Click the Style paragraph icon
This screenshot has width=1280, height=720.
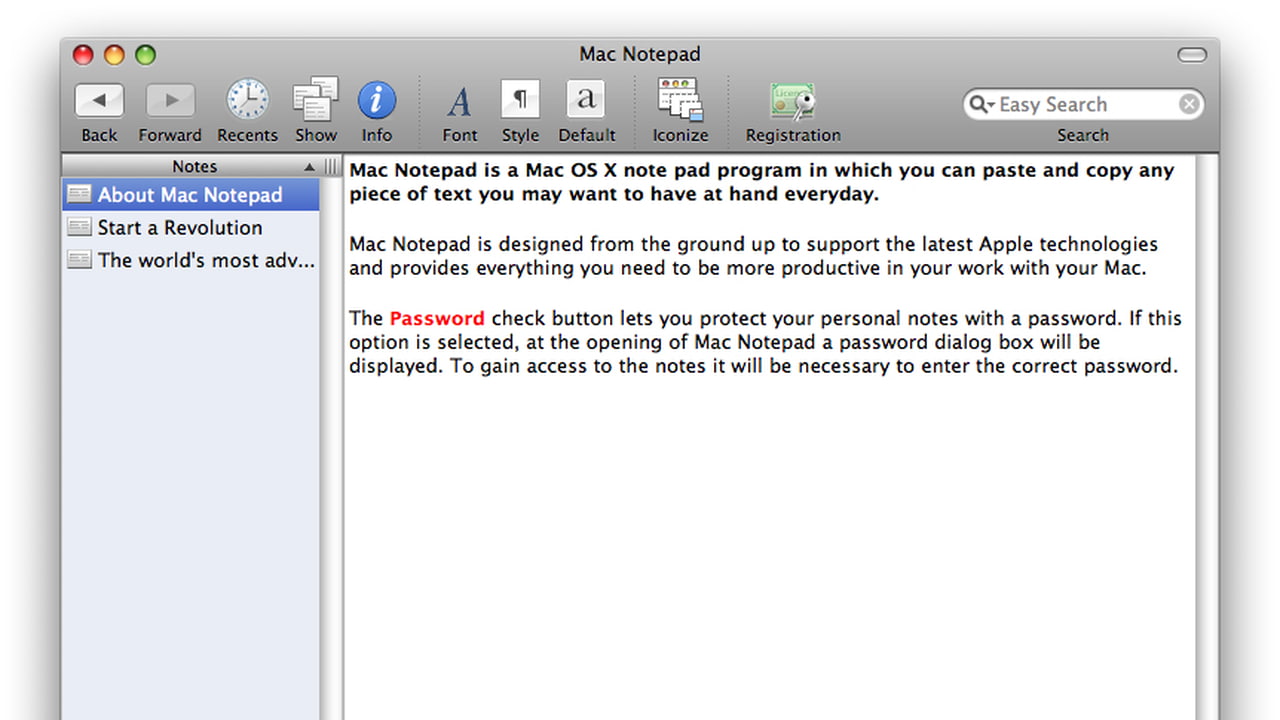520,100
